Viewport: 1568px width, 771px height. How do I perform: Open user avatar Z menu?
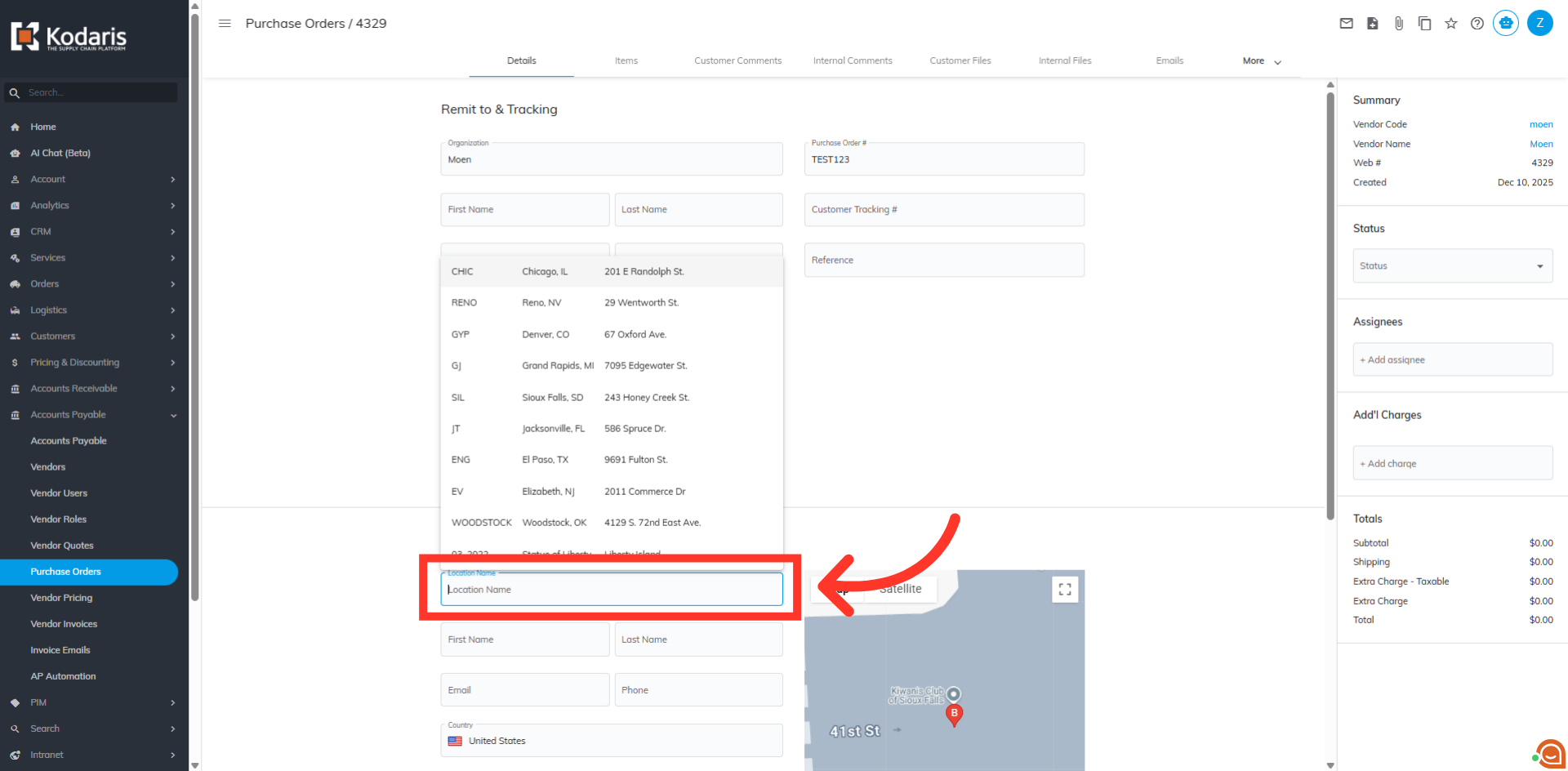(x=1540, y=23)
